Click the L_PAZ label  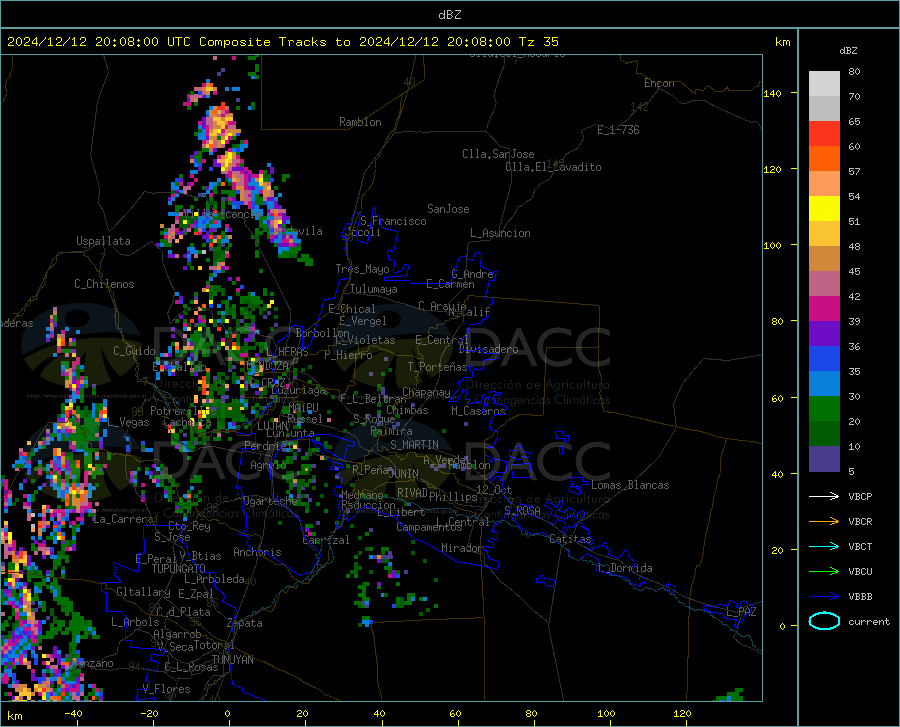741,612
